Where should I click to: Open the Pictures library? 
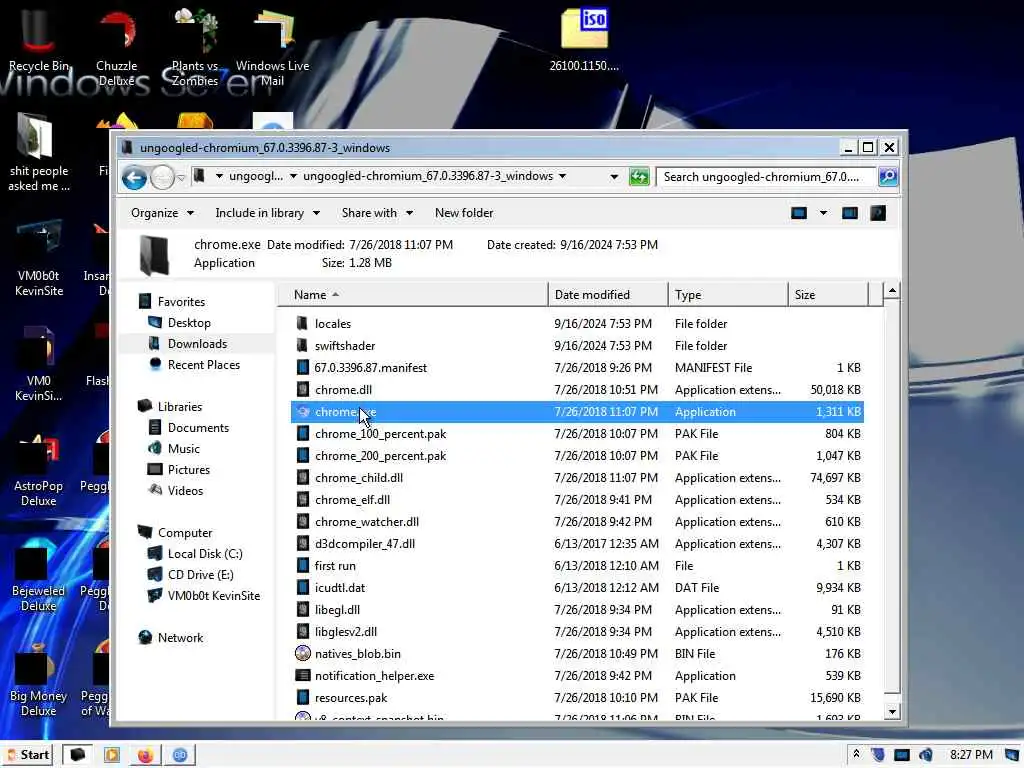189,470
